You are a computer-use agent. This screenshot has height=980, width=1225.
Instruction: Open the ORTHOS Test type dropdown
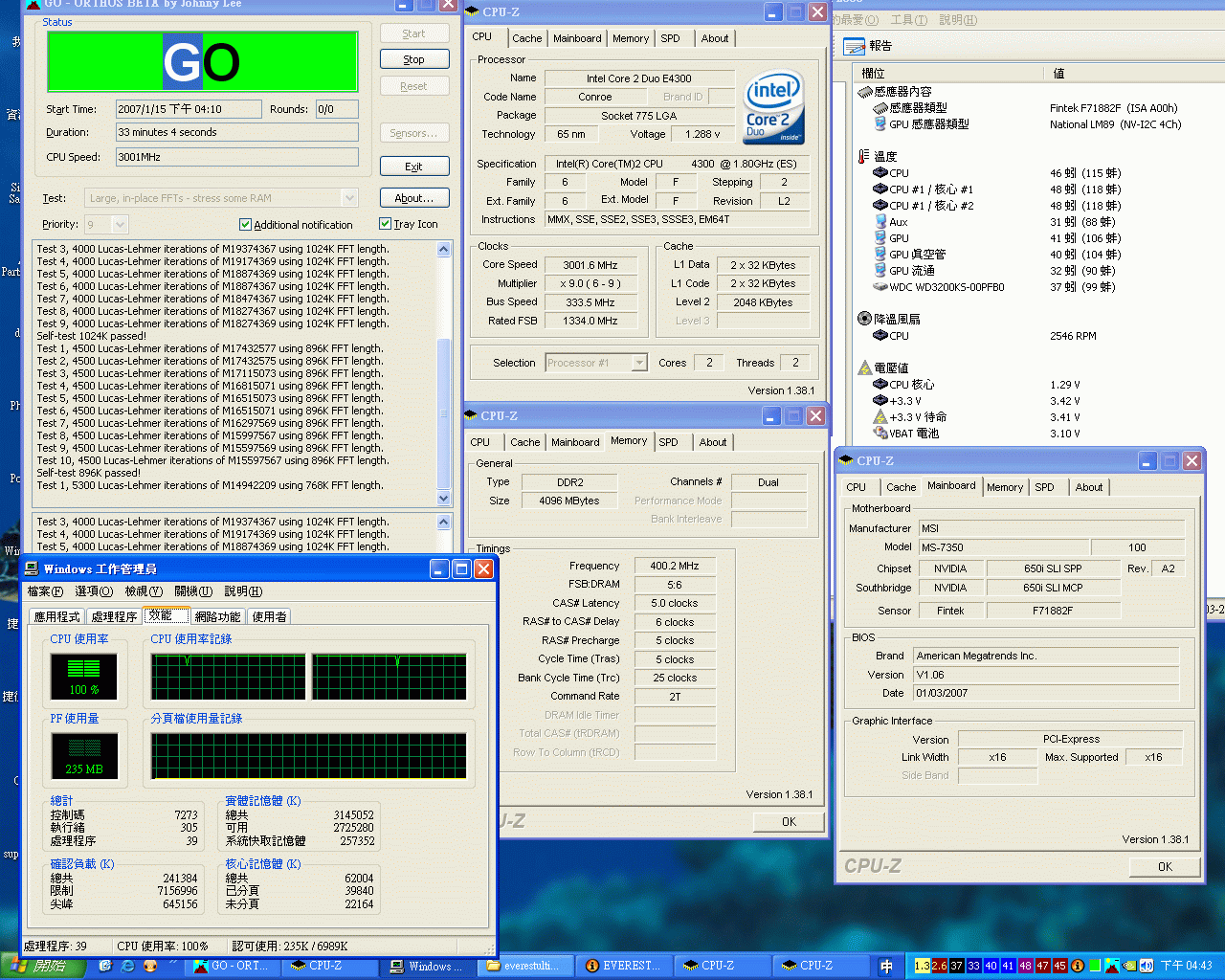tap(349, 198)
